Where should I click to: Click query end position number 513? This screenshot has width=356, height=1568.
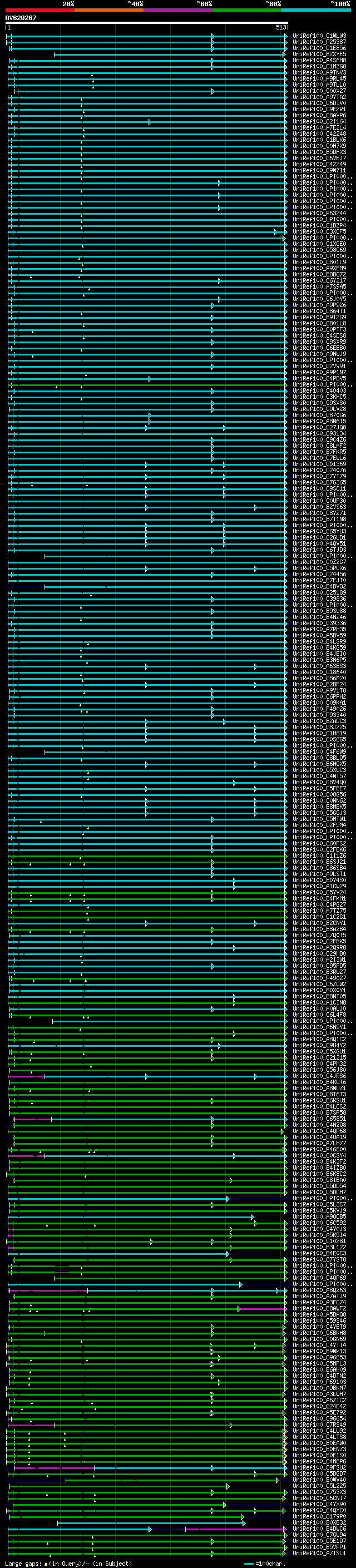coord(280,27)
